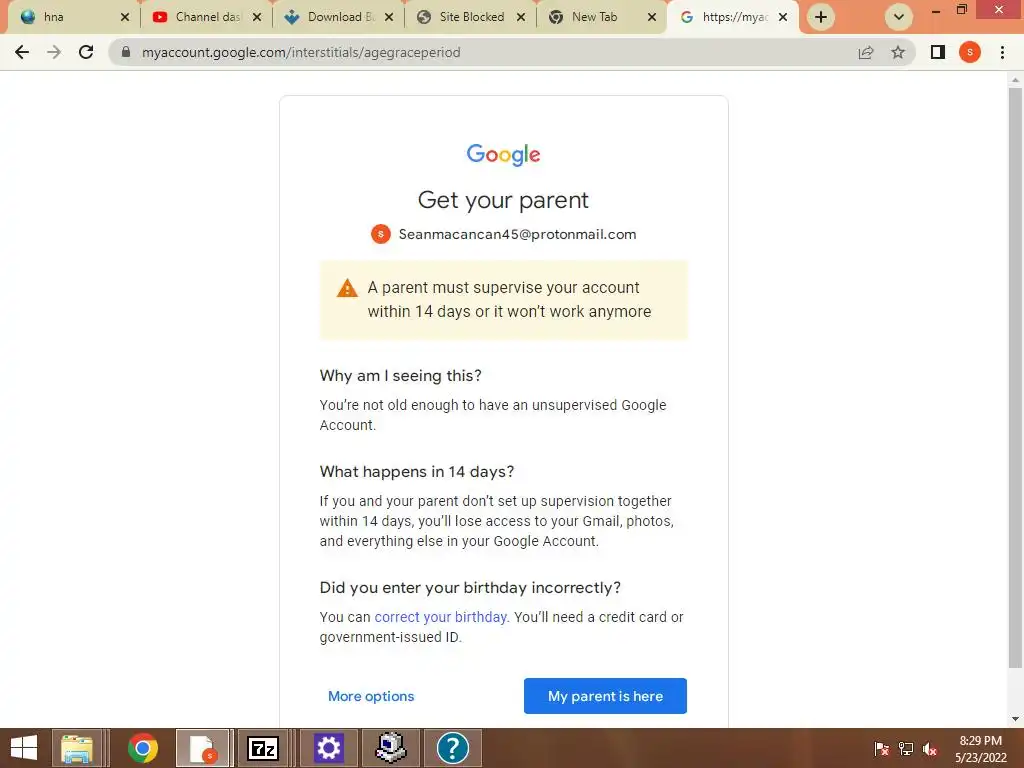Open the Chrome three-dot menu

pyautogui.click(x=1002, y=52)
